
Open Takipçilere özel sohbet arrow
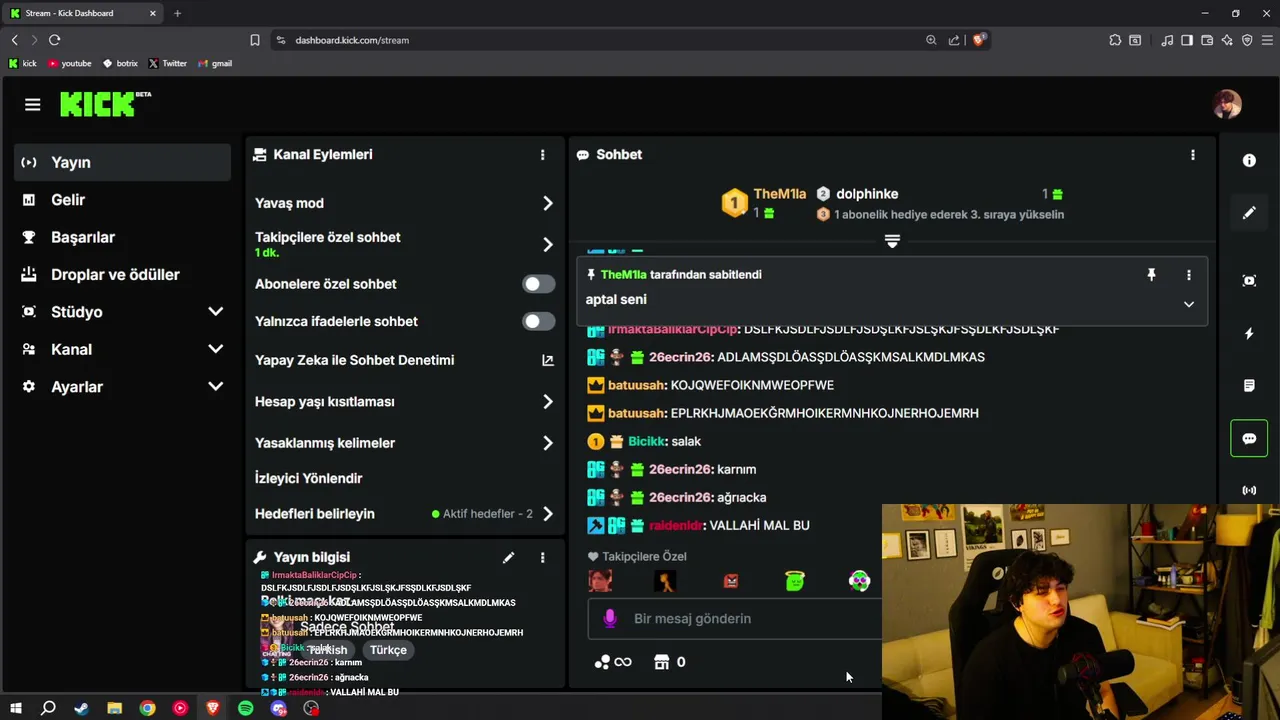[x=547, y=244]
